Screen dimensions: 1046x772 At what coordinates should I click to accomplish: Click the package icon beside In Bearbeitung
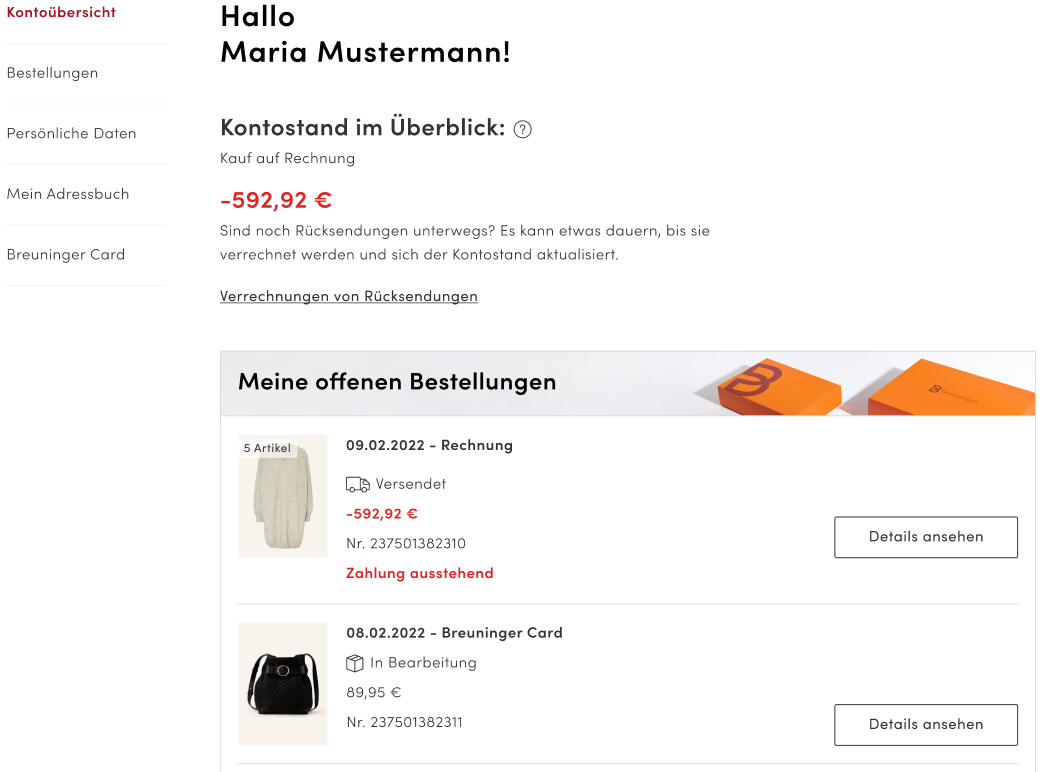click(355, 663)
